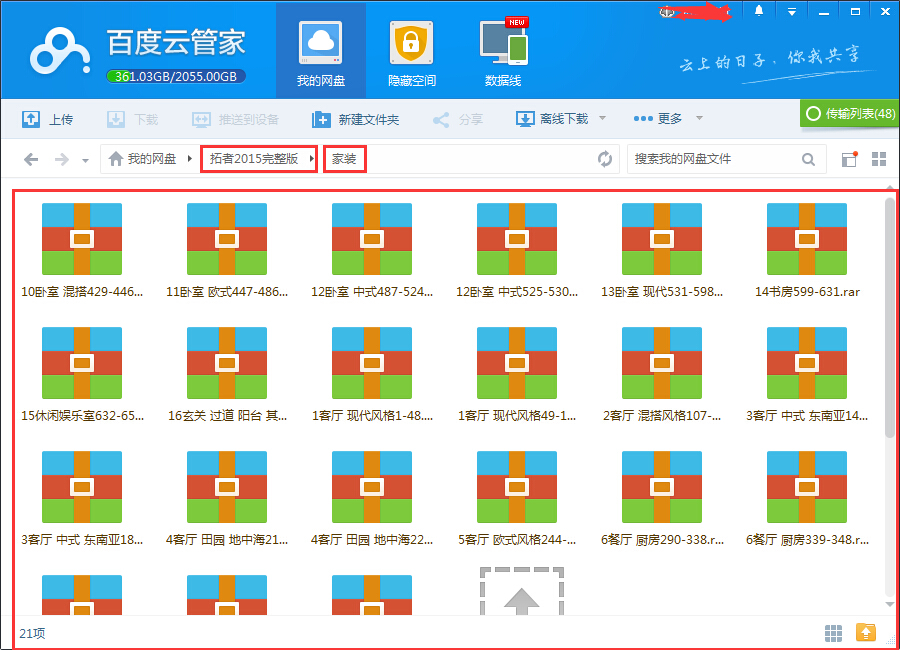Screen dimensions: 900x650
Task: Select the file 13卧室 现代531-598
Action: coord(662,250)
